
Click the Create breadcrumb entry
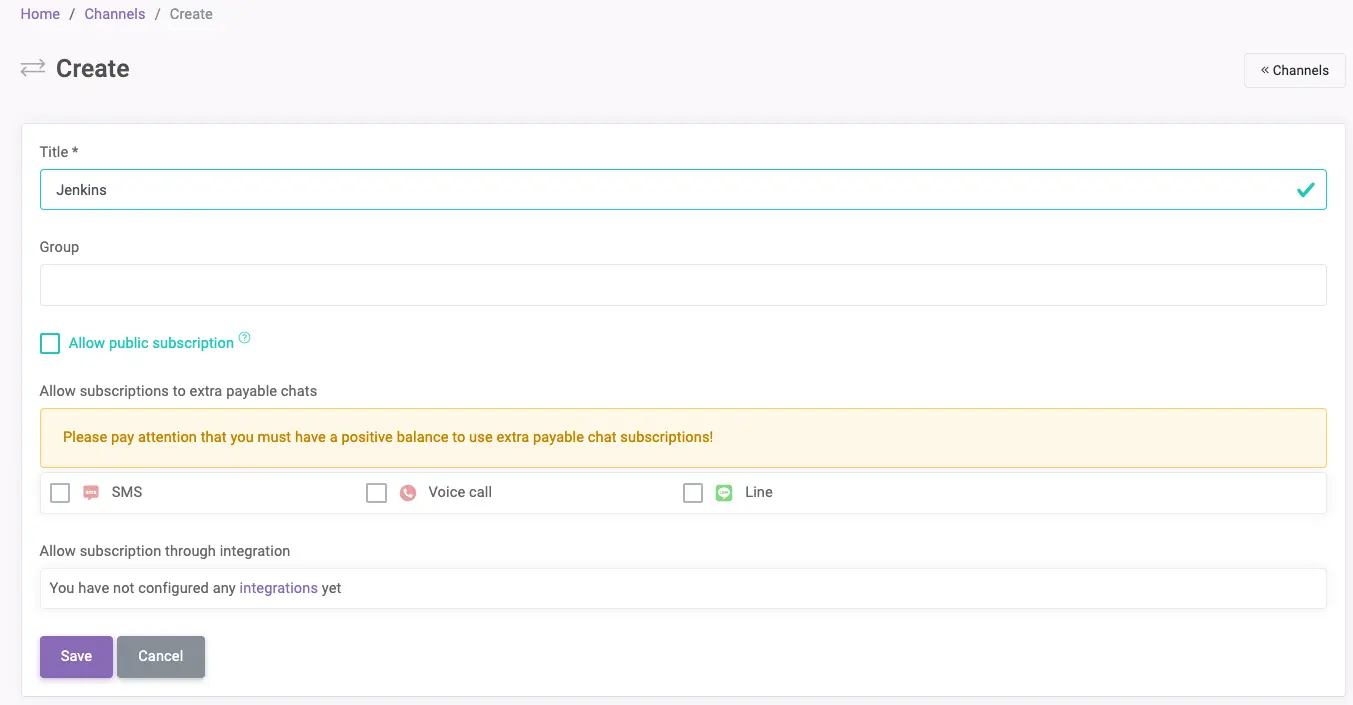click(x=190, y=13)
